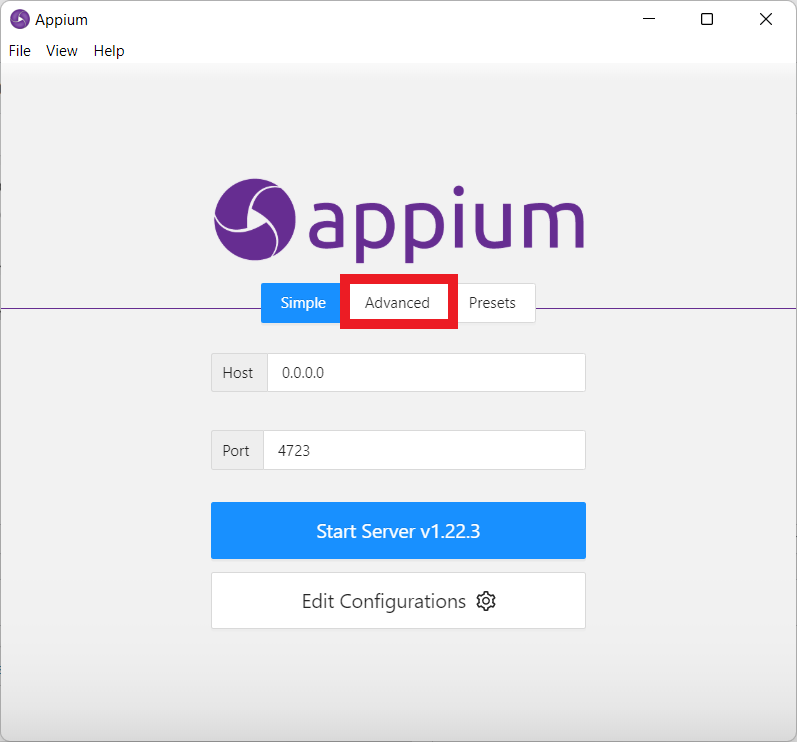Close the Appium window
The width and height of the screenshot is (797, 742).
(766, 19)
